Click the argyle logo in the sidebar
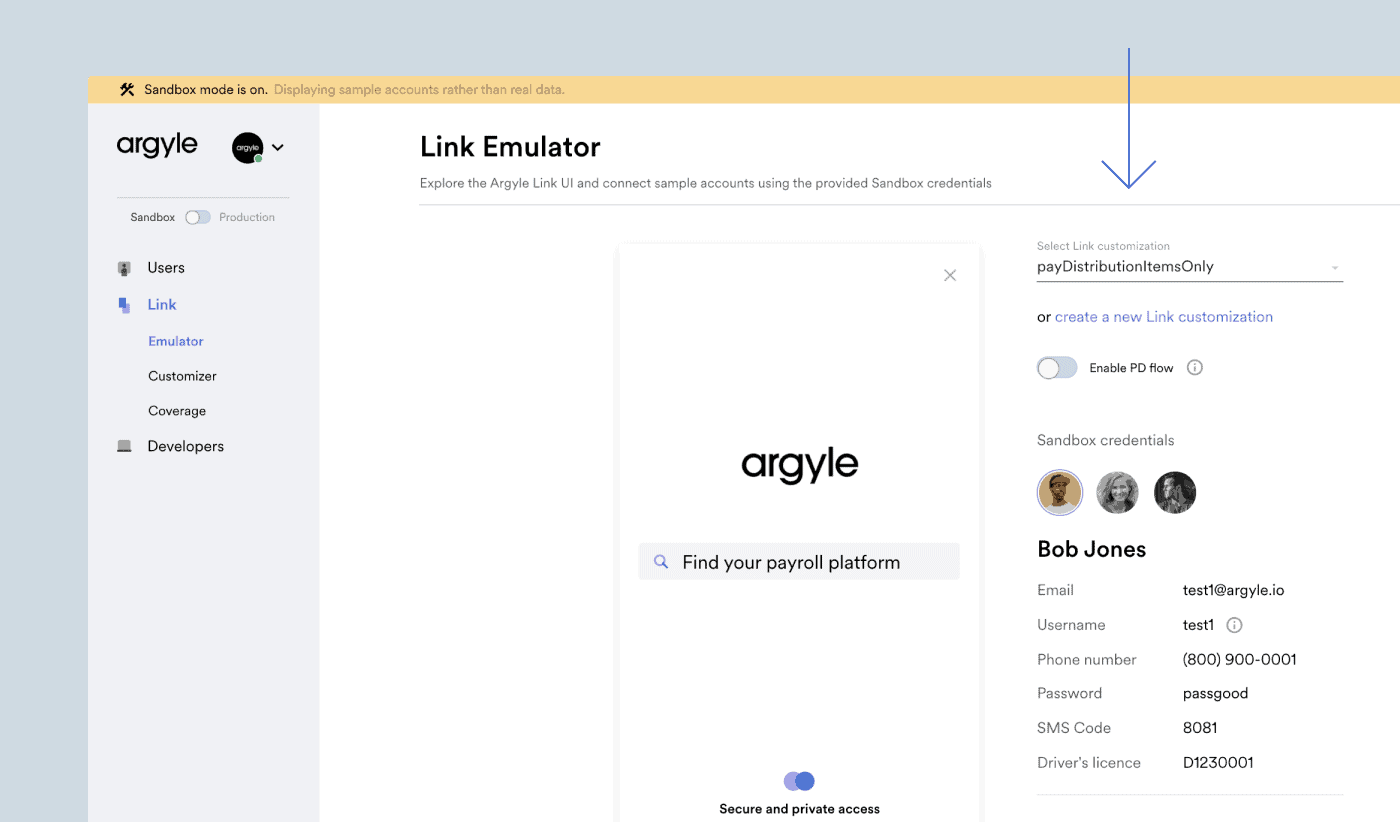Viewport: 1400px width, 822px height. (x=157, y=146)
